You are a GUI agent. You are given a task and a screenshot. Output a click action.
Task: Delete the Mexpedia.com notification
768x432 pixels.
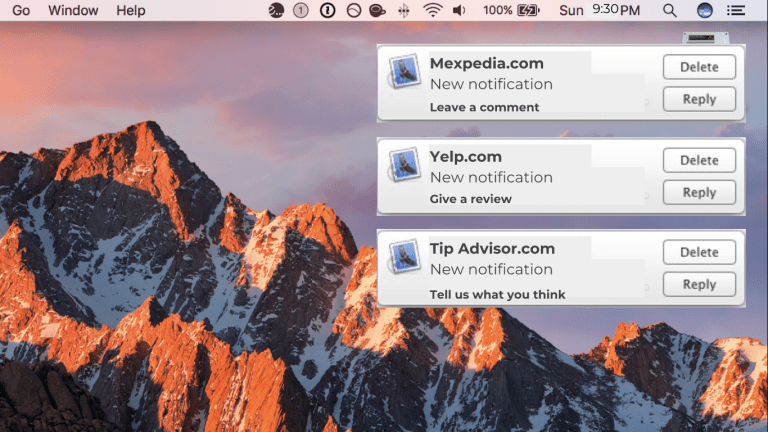tap(699, 67)
